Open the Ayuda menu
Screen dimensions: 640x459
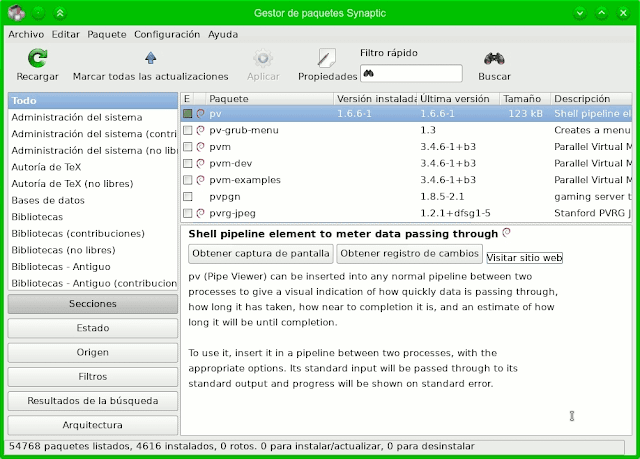(x=223, y=34)
